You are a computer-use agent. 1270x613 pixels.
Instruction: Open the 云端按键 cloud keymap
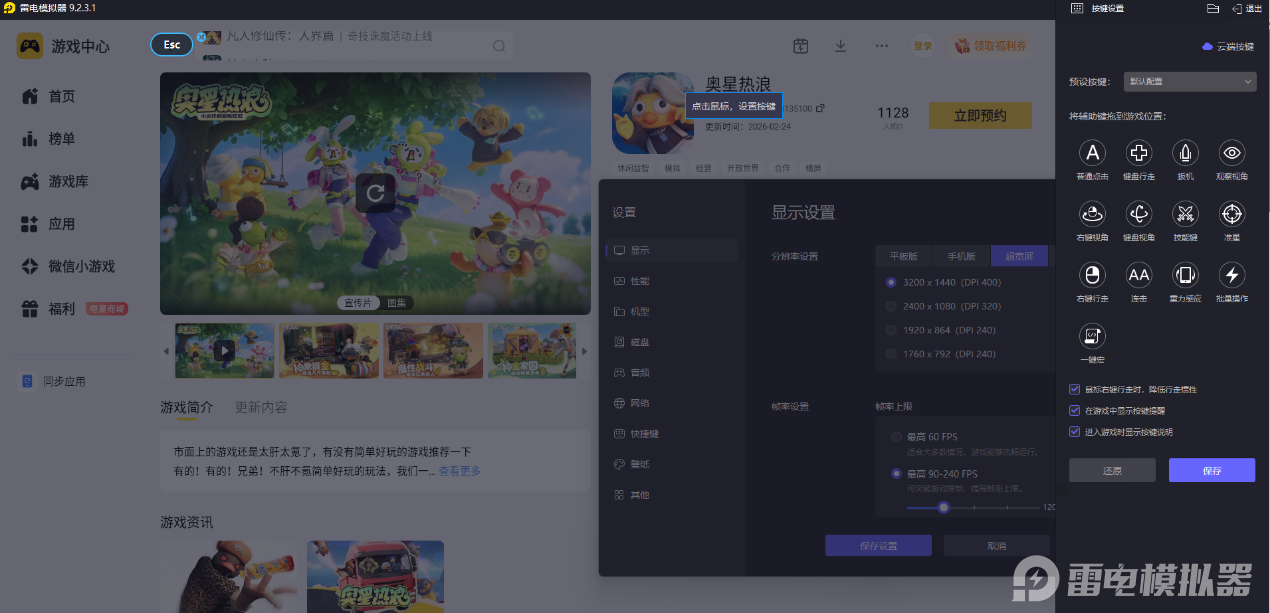point(1227,46)
